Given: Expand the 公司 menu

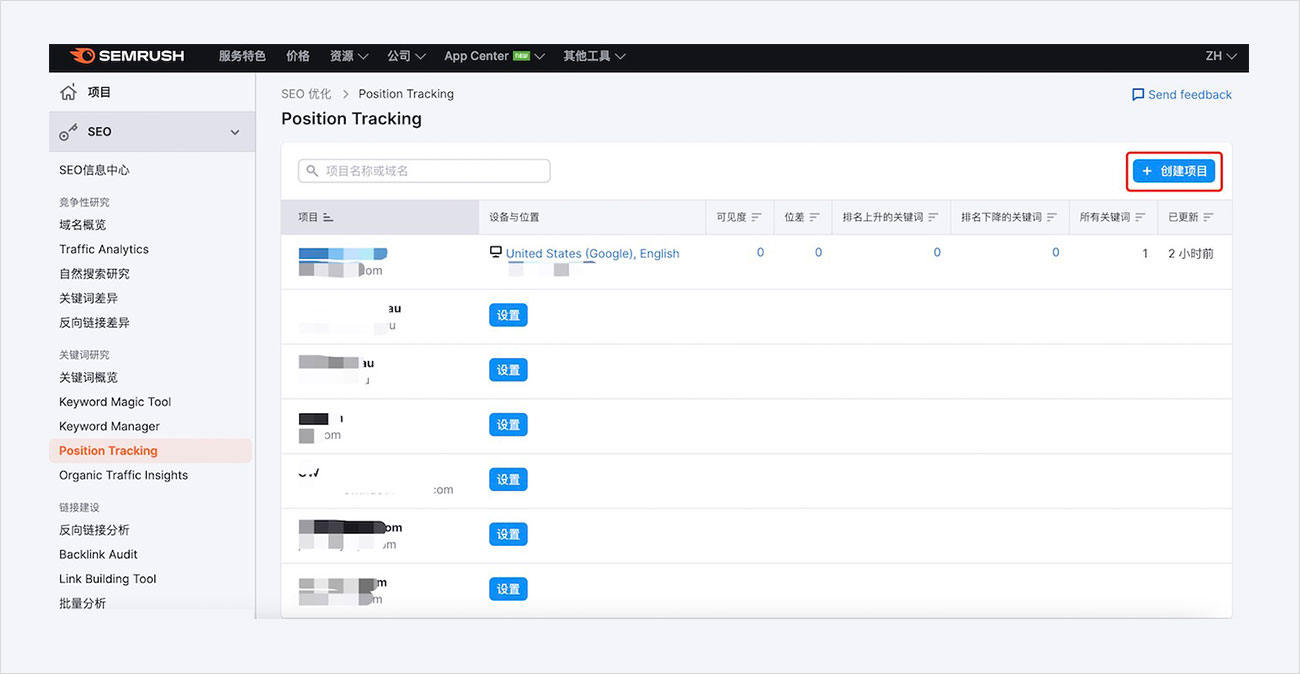Looking at the screenshot, I should tap(407, 56).
